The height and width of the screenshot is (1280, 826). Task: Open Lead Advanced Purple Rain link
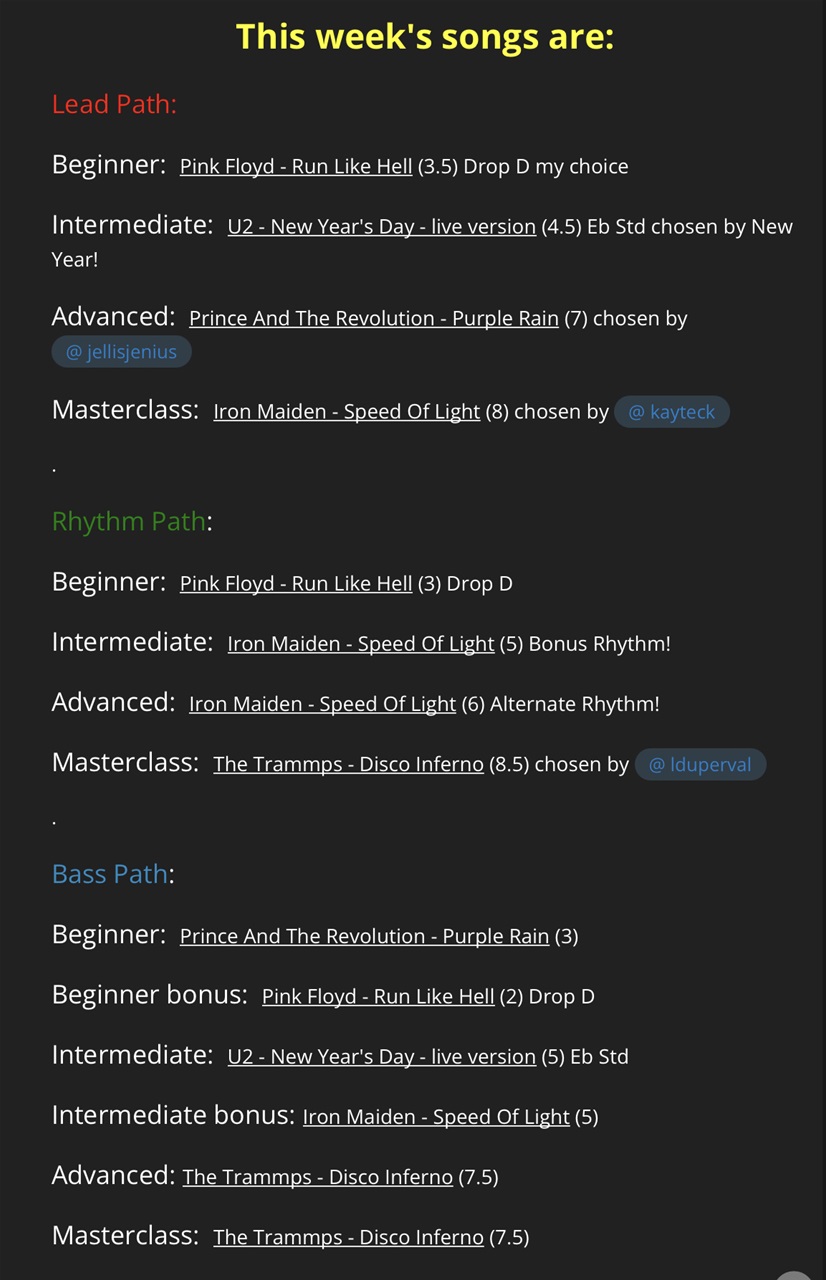[374, 318]
